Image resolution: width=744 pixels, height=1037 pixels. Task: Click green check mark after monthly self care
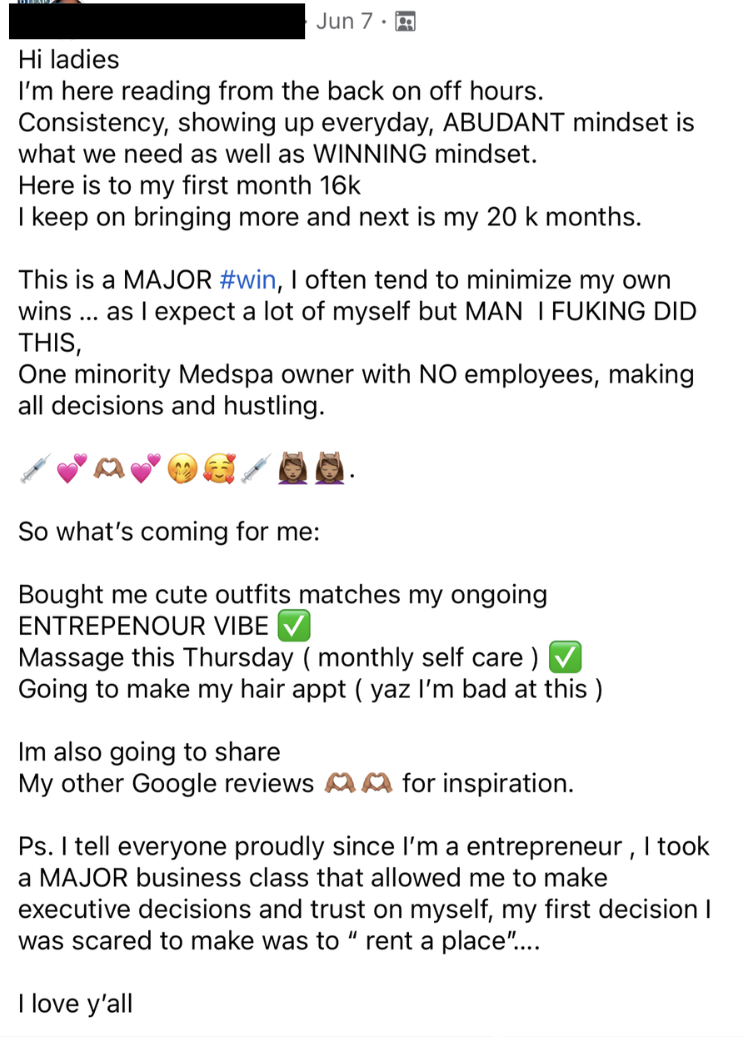pyautogui.click(x=565, y=657)
